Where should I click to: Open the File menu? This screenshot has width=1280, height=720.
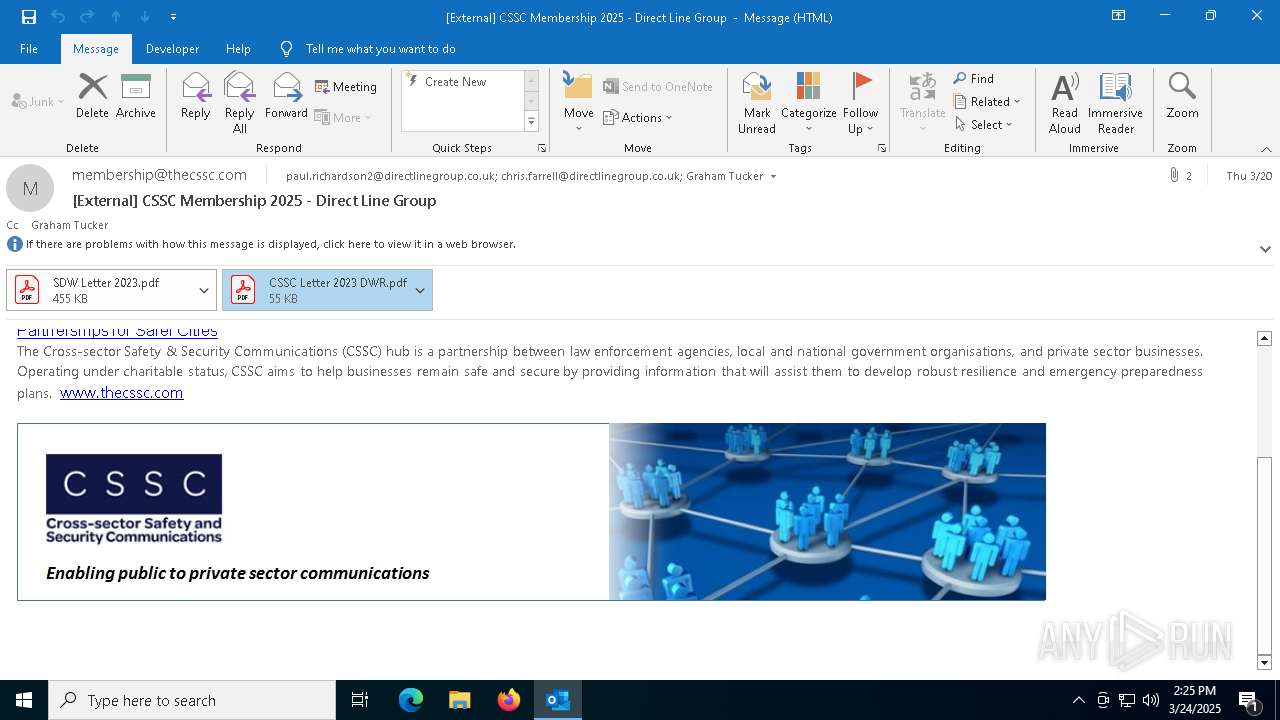point(29,49)
